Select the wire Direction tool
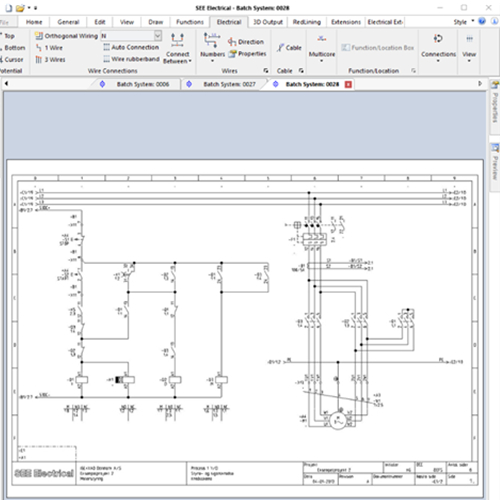 point(246,42)
